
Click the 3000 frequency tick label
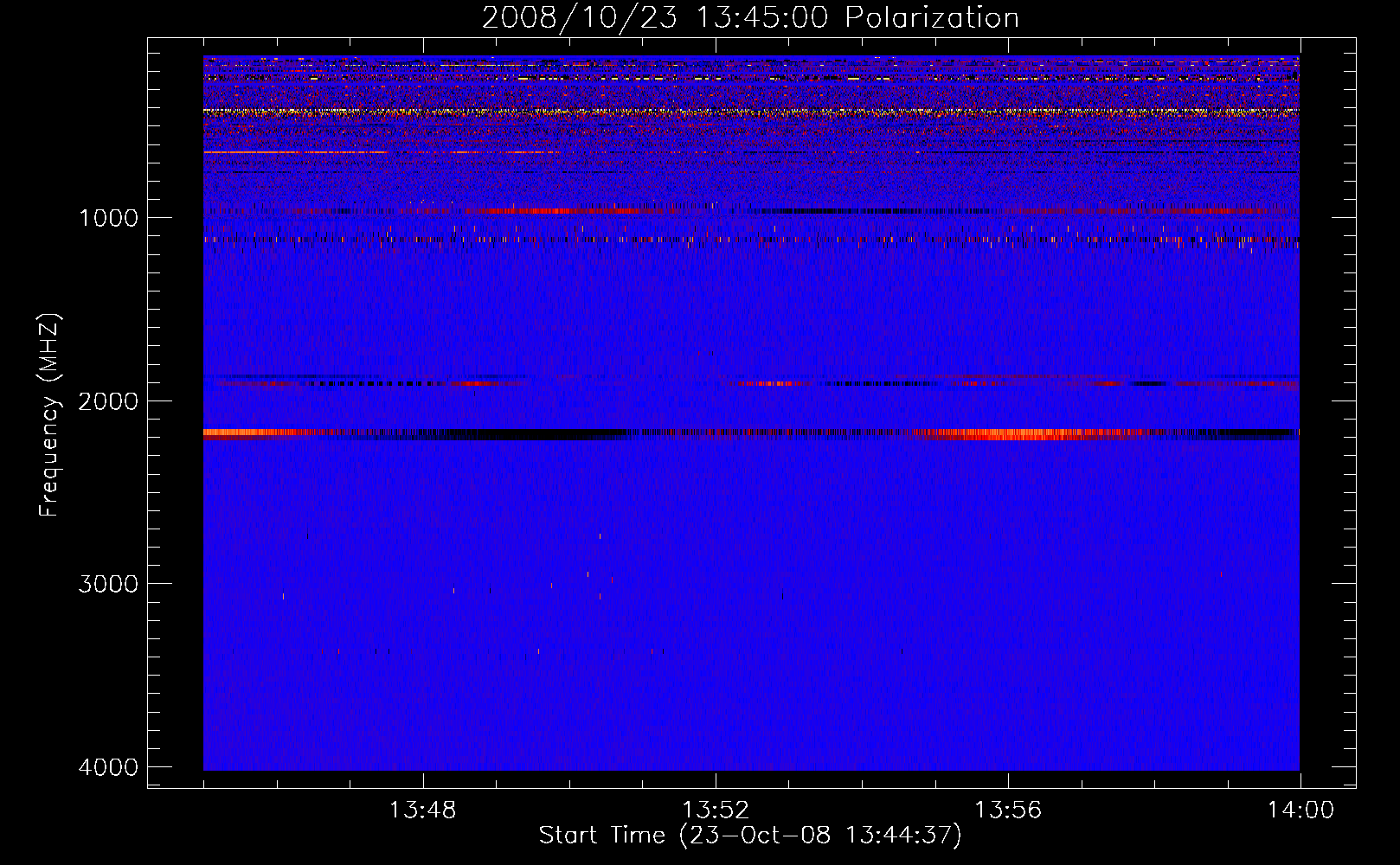[x=108, y=584]
